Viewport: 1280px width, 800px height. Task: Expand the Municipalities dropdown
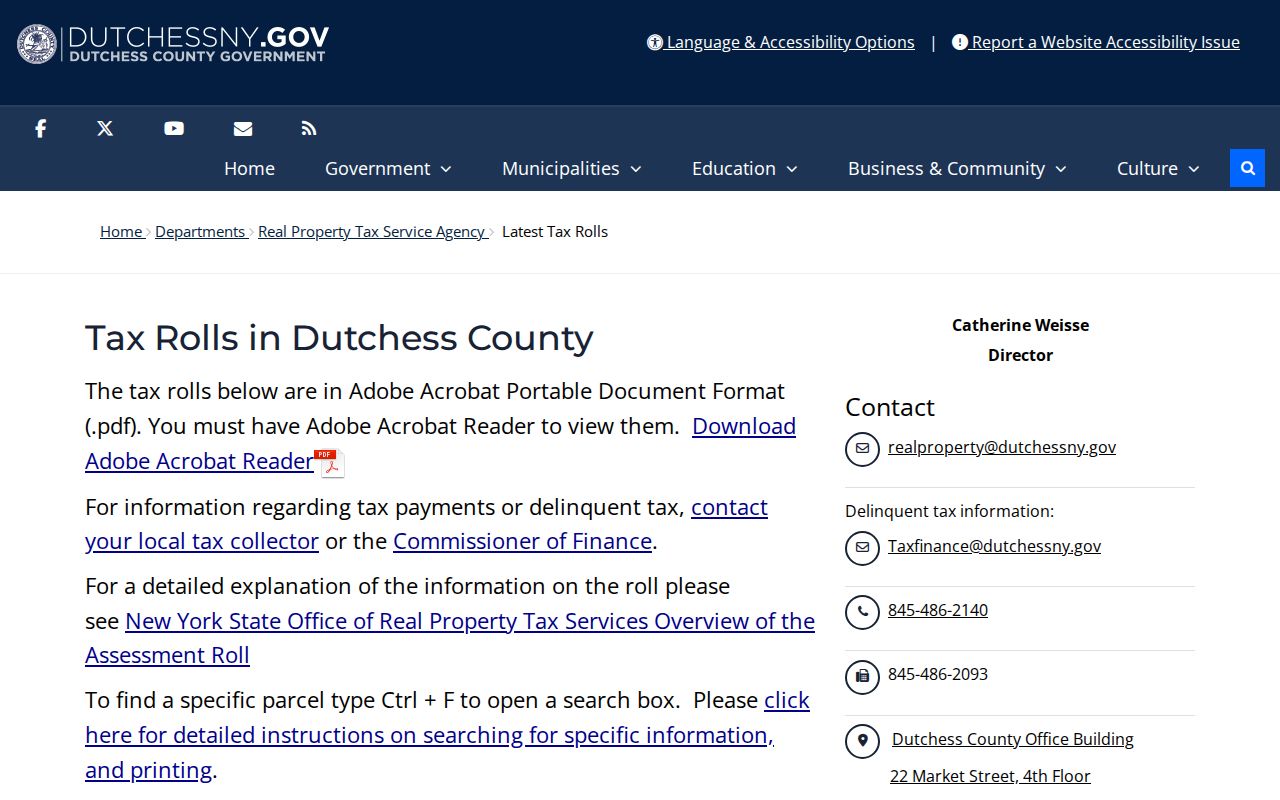(571, 168)
